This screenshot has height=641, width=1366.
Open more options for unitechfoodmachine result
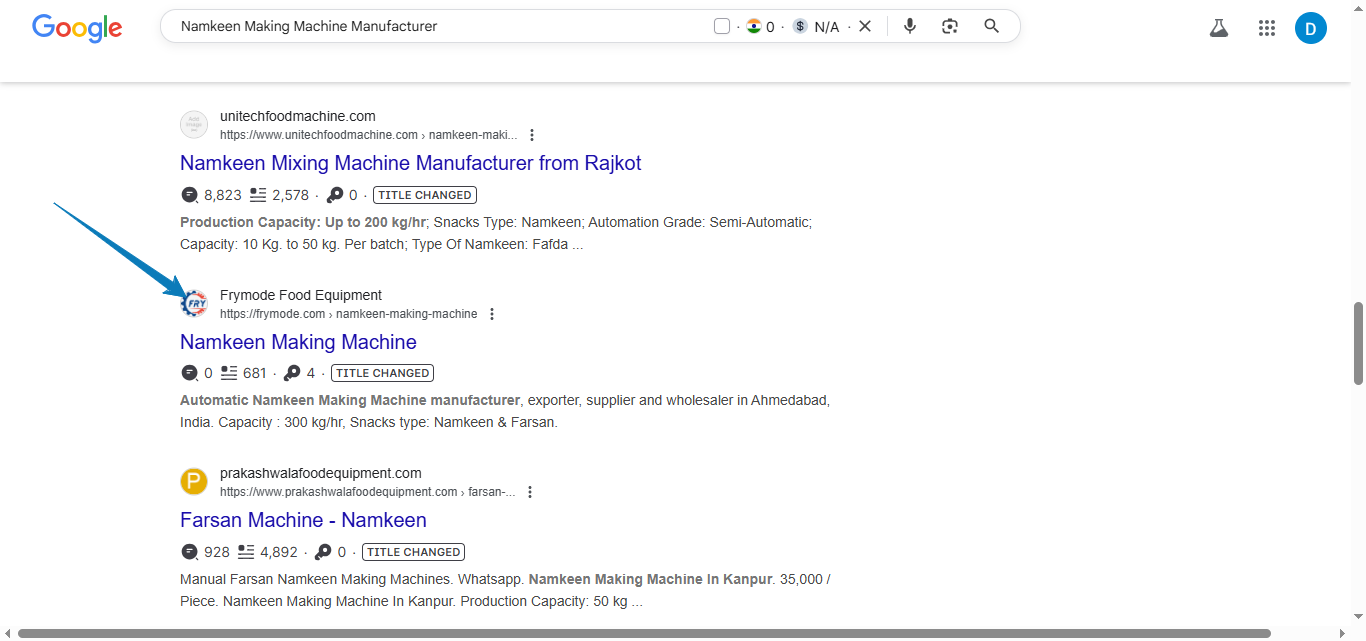tap(532, 135)
